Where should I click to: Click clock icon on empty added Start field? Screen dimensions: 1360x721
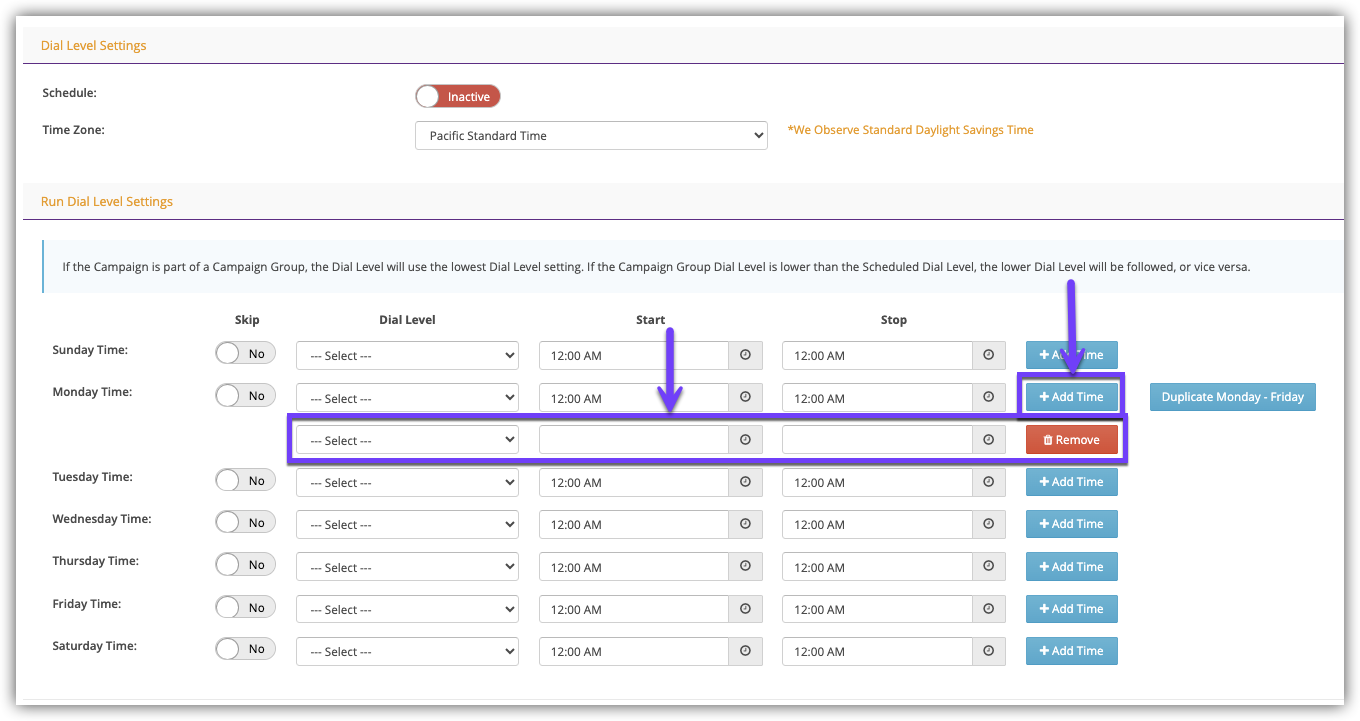tap(745, 440)
